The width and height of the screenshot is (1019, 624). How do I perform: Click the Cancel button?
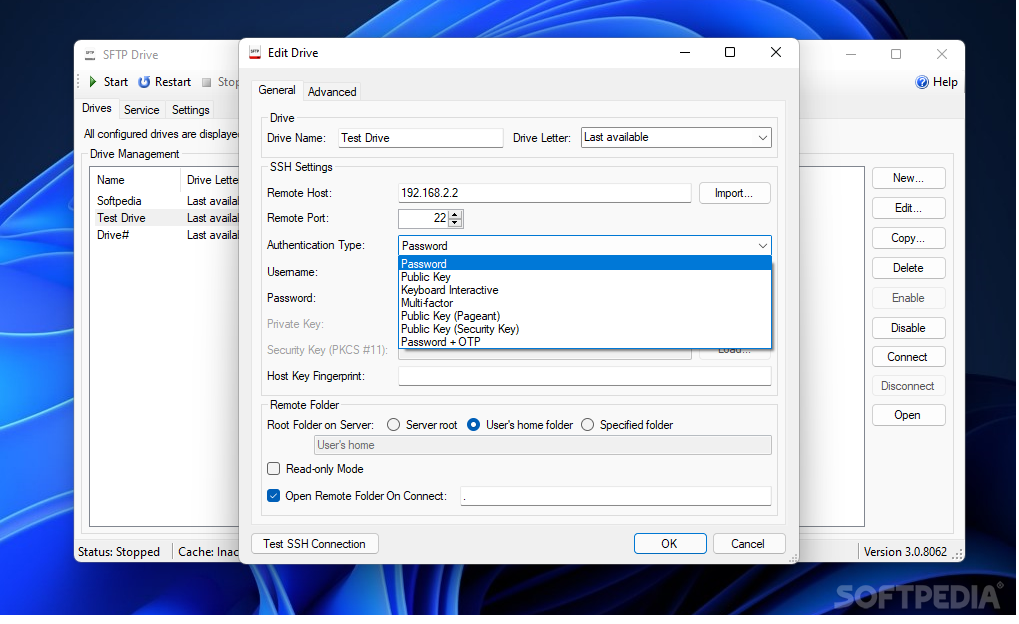click(748, 543)
